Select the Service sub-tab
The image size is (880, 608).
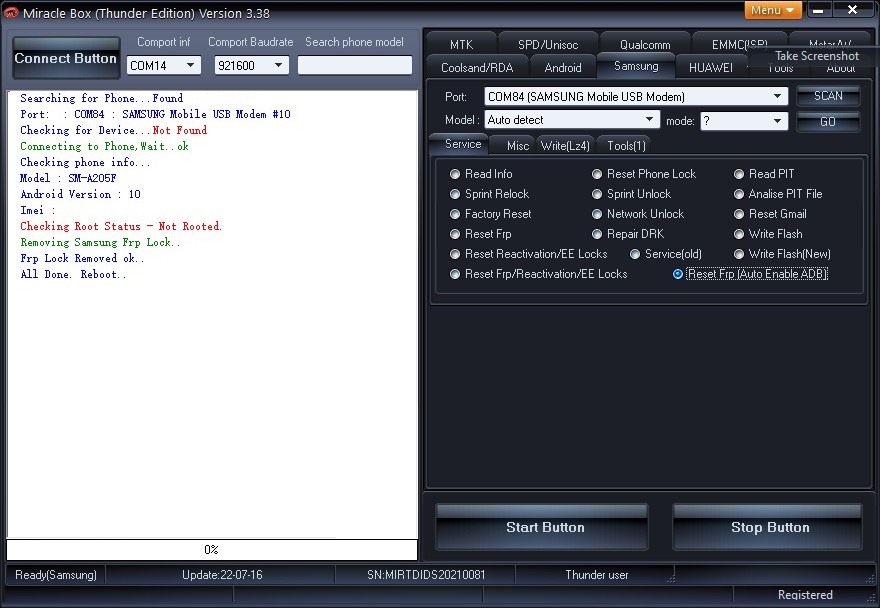point(462,144)
